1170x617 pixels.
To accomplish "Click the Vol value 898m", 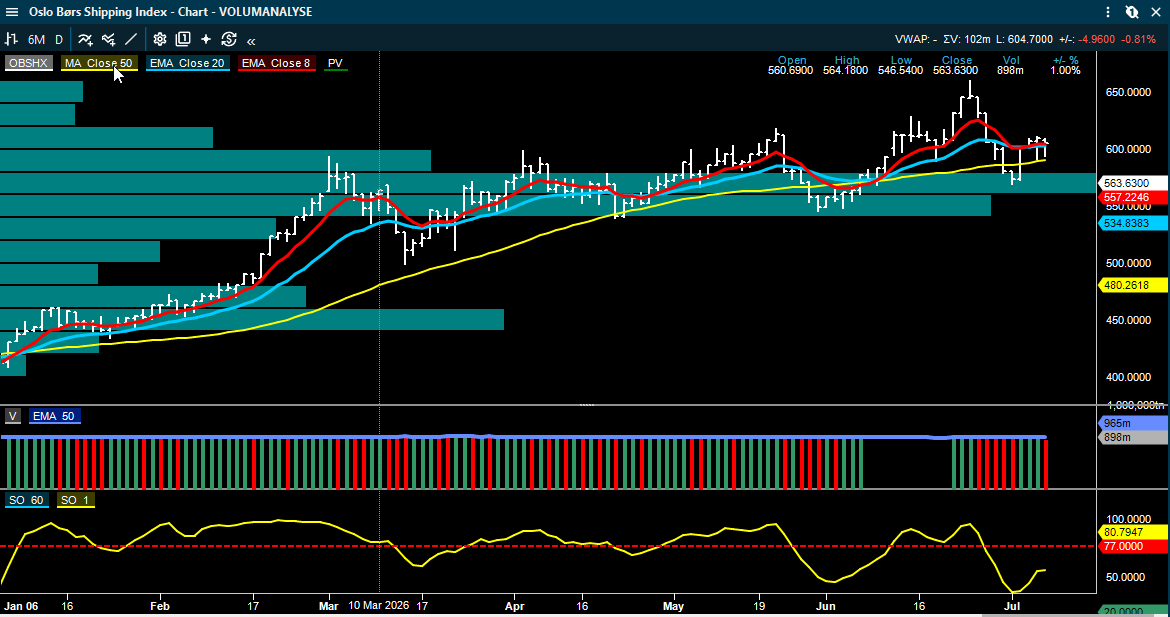I will [1010, 70].
